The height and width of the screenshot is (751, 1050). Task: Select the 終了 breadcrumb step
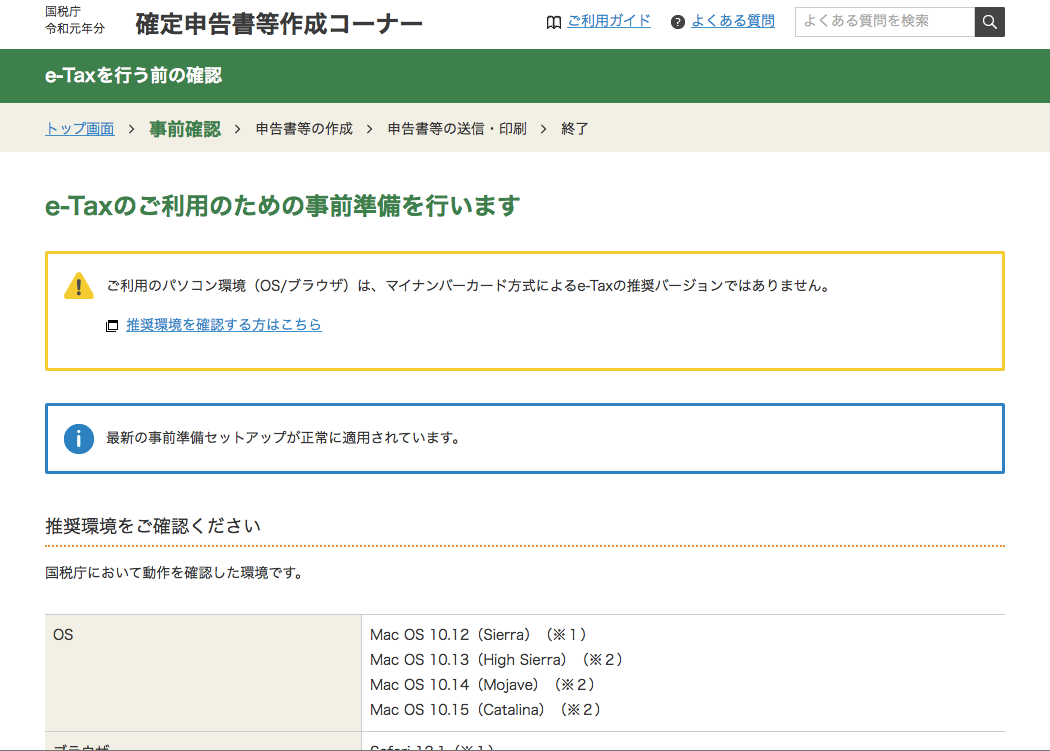click(x=575, y=128)
